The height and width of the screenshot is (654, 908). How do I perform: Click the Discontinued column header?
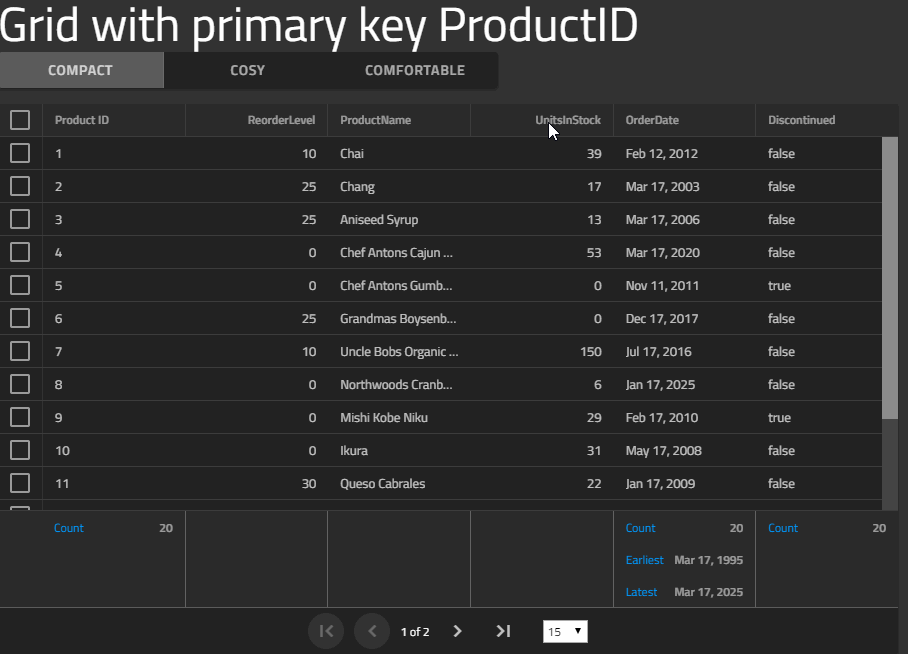click(801, 120)
